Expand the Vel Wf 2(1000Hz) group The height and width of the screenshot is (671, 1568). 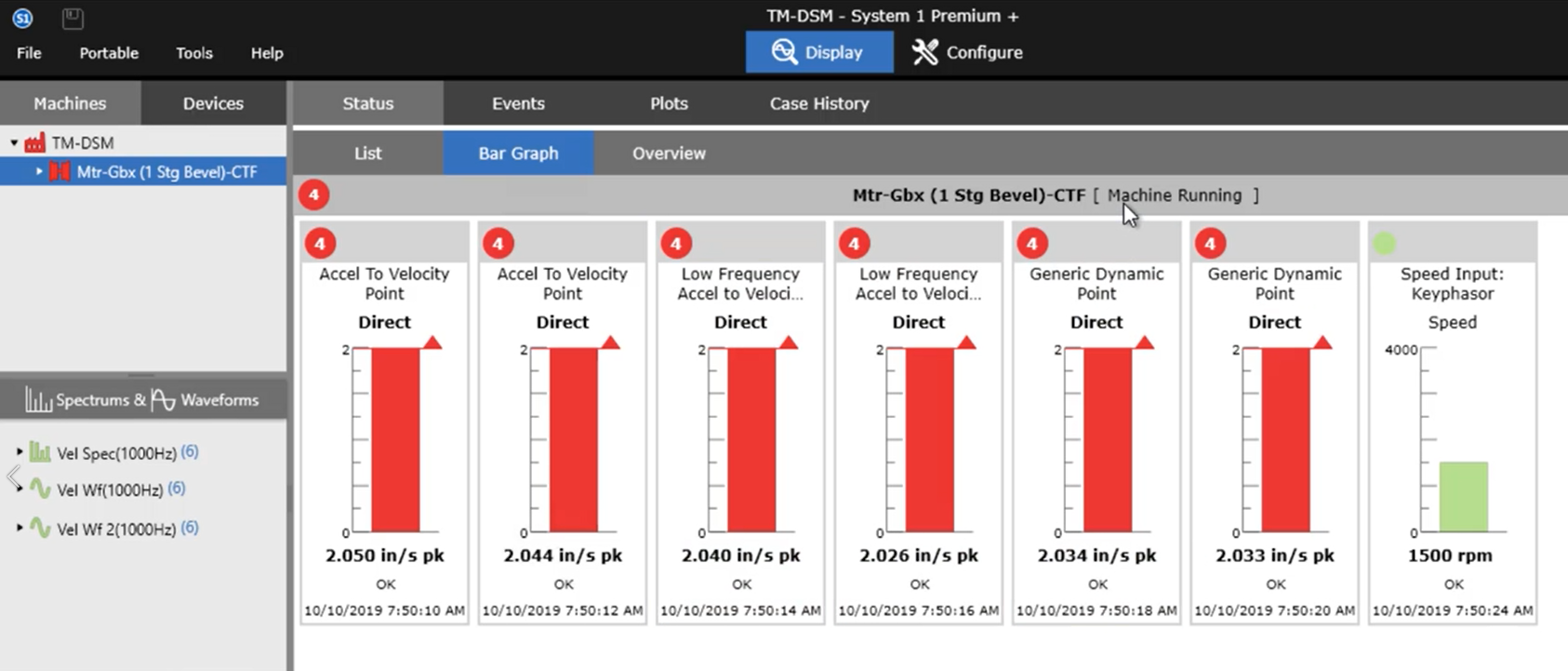[x=20, y=528]
